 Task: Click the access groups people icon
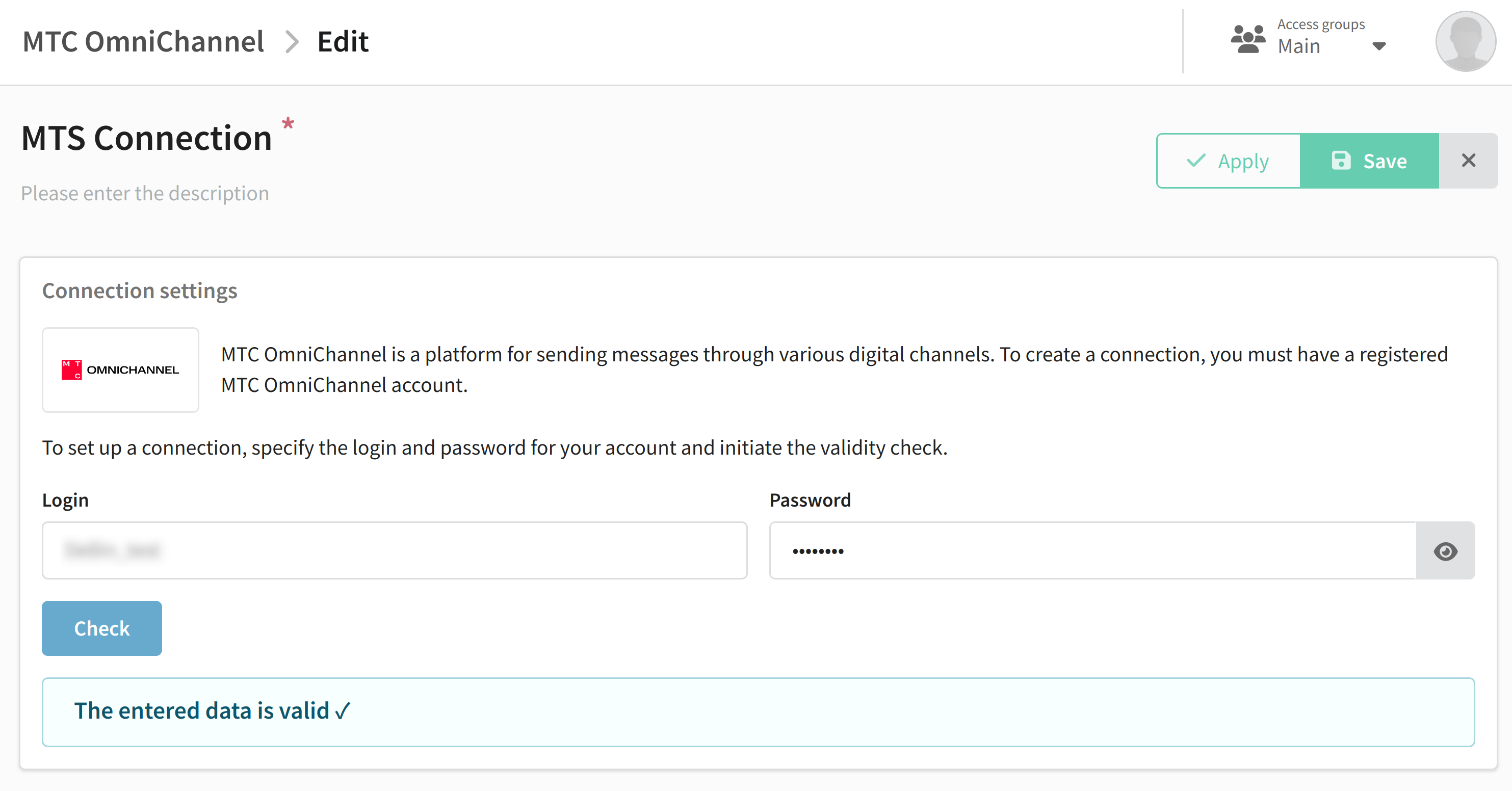coord(1248,39)
